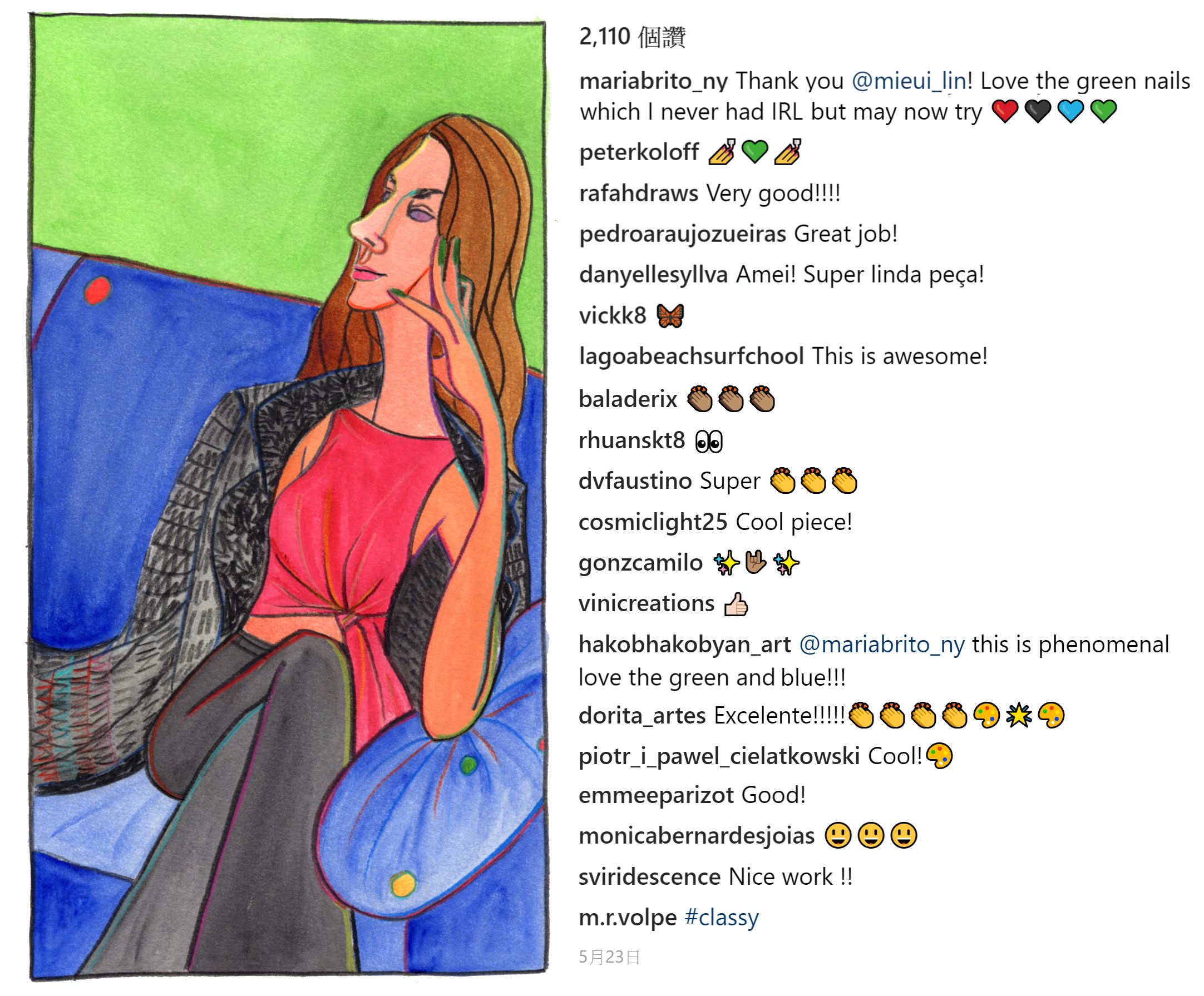Open the @mariabrito_ny mention in hakobhakobyan_art's comment
Viewport: 1204px width, 996px height.
click(881, 645)
